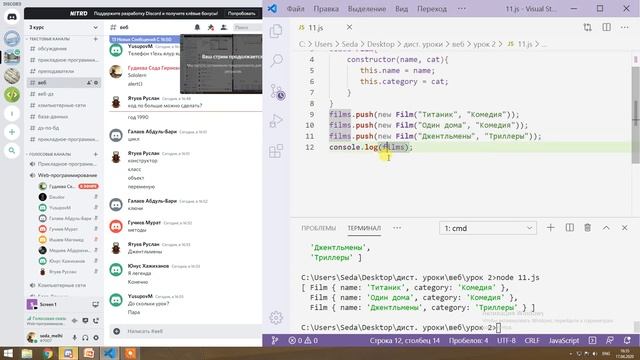640x360 pixels.
Task: Close the 11.js editor tab
Action: 349,27
